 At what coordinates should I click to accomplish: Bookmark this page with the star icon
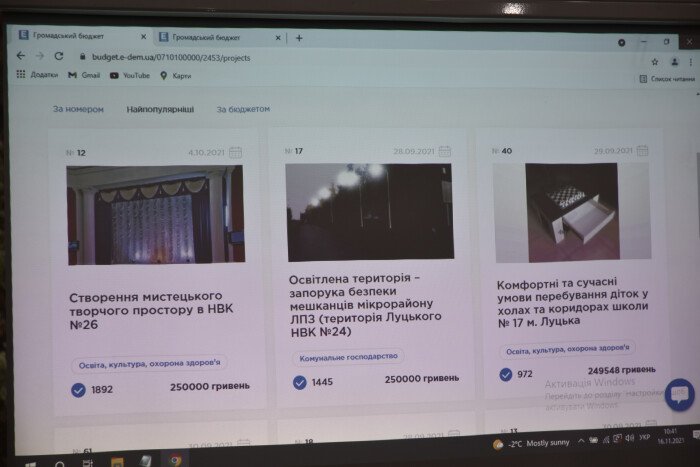(655, 61)
